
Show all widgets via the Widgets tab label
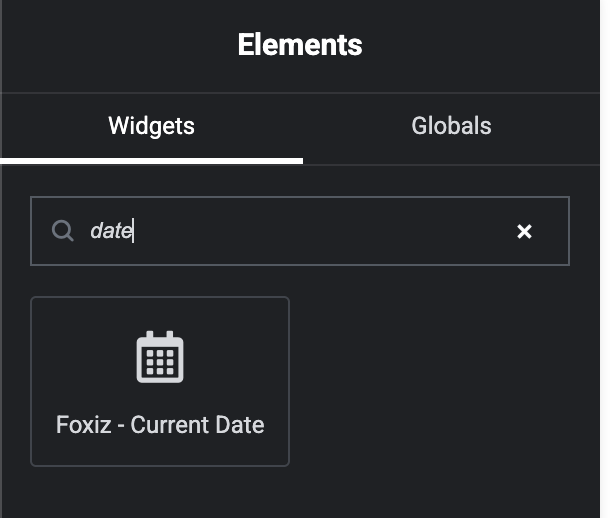tap(151, 126)
